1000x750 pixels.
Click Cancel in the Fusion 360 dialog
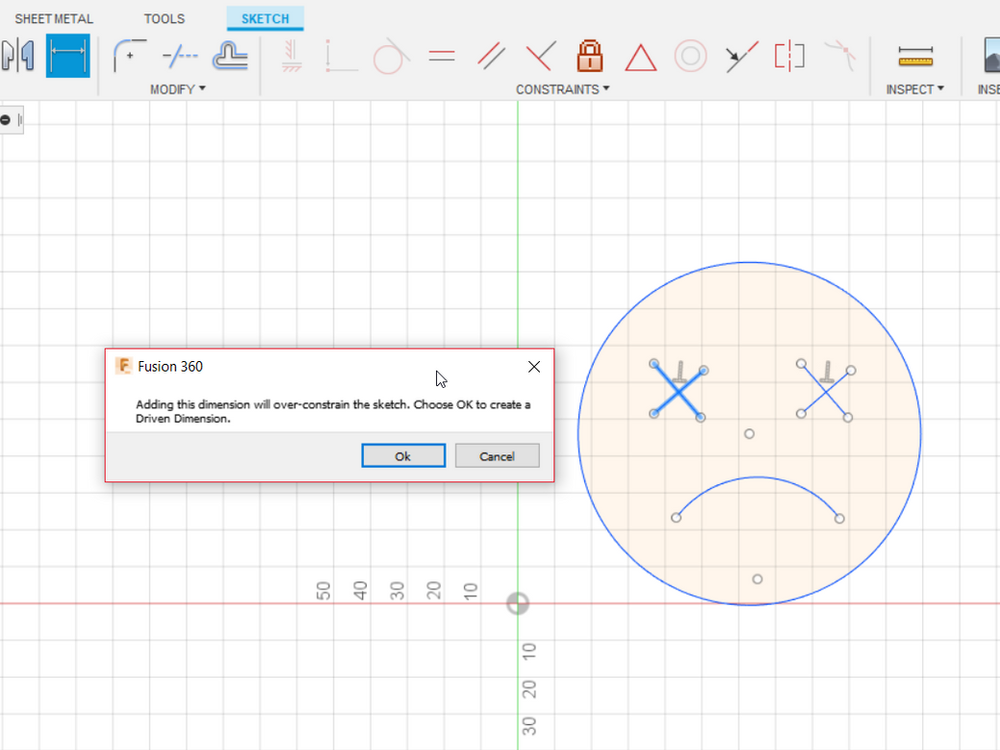click(497, 456)
